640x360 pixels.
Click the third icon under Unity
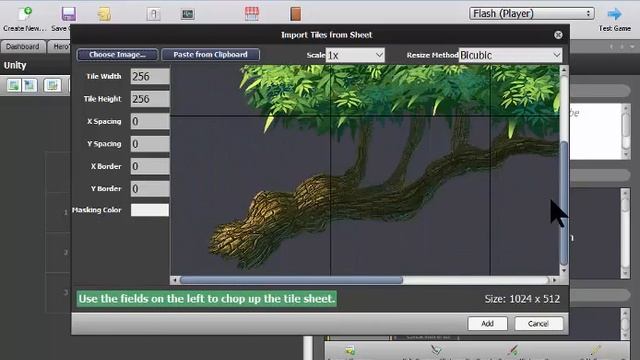tap(52, 85)
